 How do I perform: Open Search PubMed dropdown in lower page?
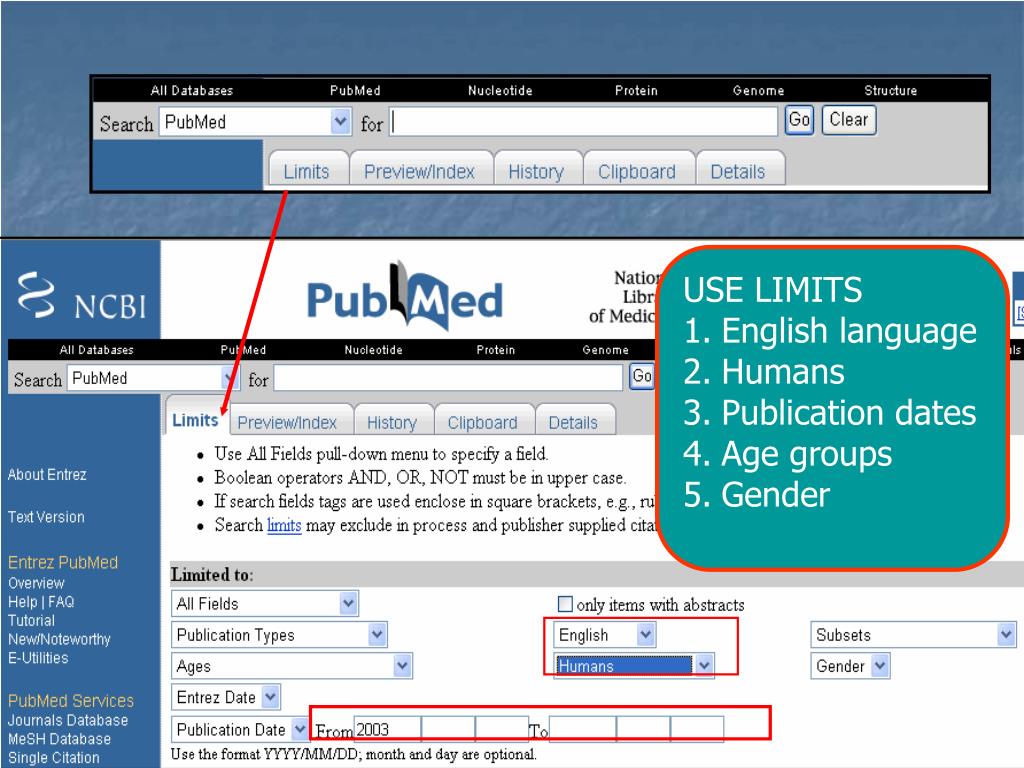click(x=152, y=378)
